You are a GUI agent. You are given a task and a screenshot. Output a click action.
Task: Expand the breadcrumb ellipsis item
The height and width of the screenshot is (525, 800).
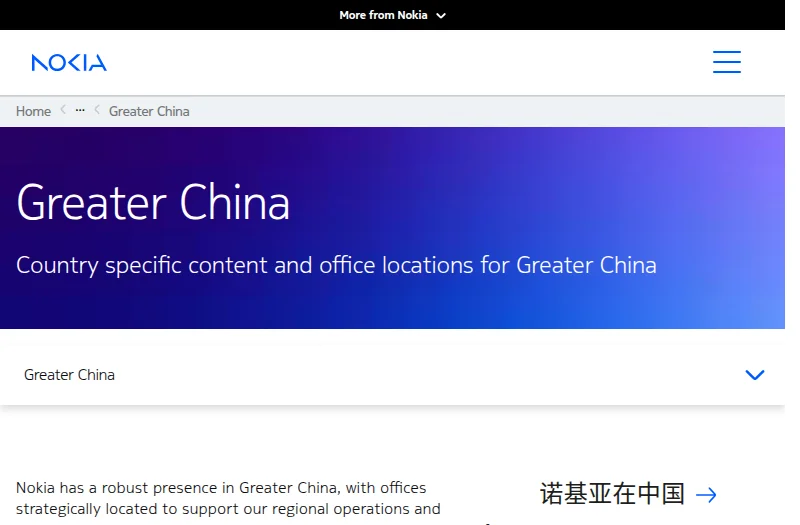coord(80,110)
